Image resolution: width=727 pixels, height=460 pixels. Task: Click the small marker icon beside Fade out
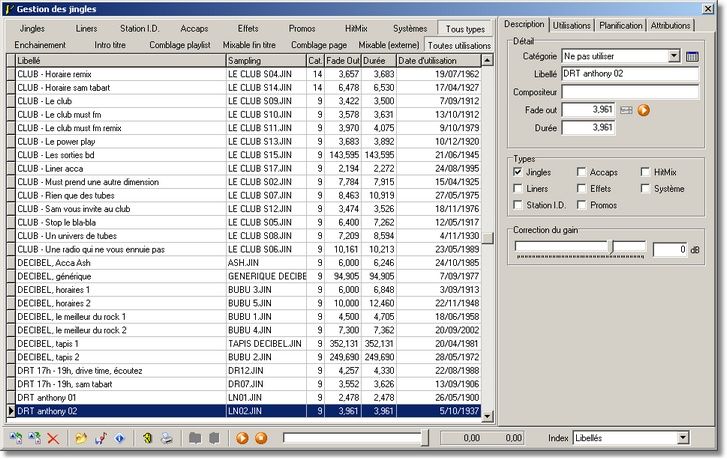pyautogui.click(x=626, y=110)
